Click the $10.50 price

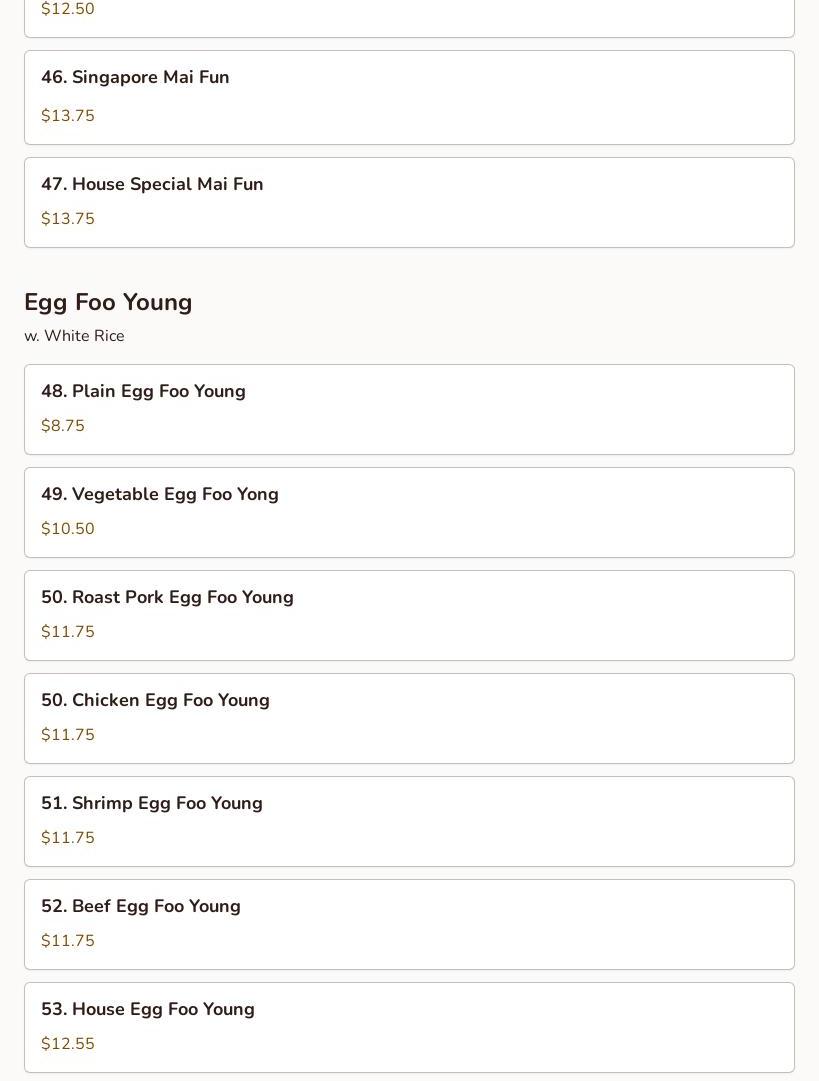tap(68, 529)
